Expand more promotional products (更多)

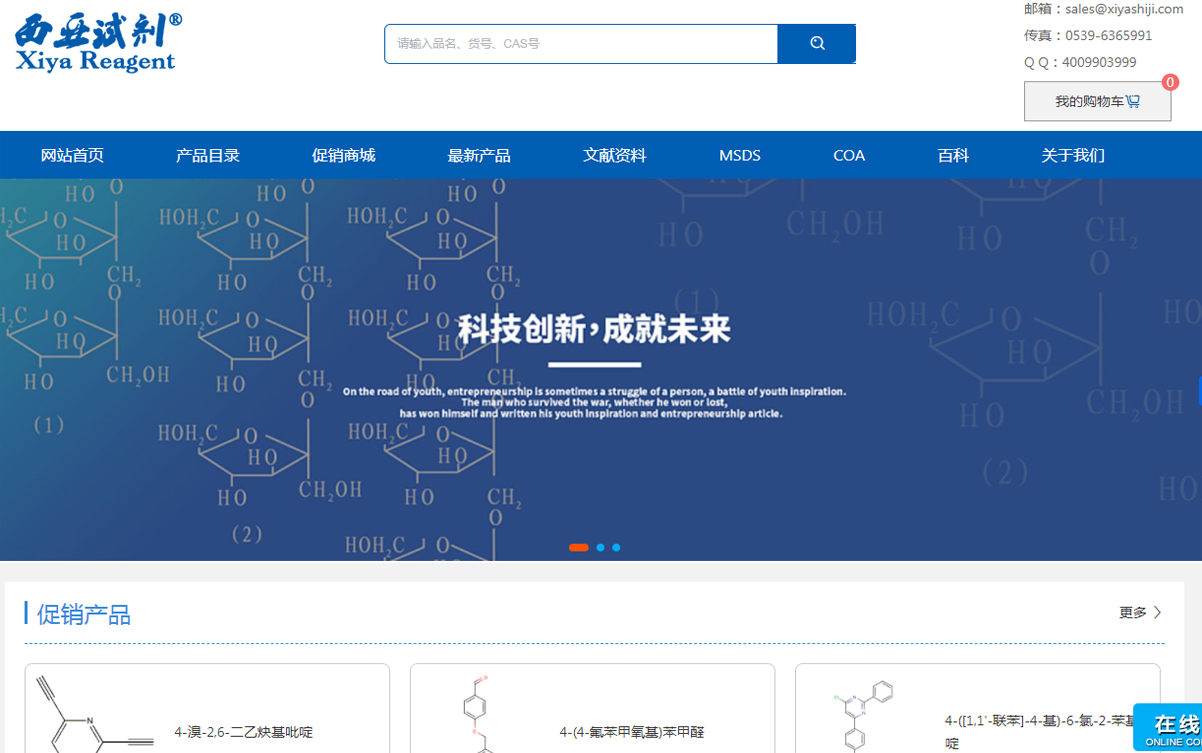point(1140,613)
